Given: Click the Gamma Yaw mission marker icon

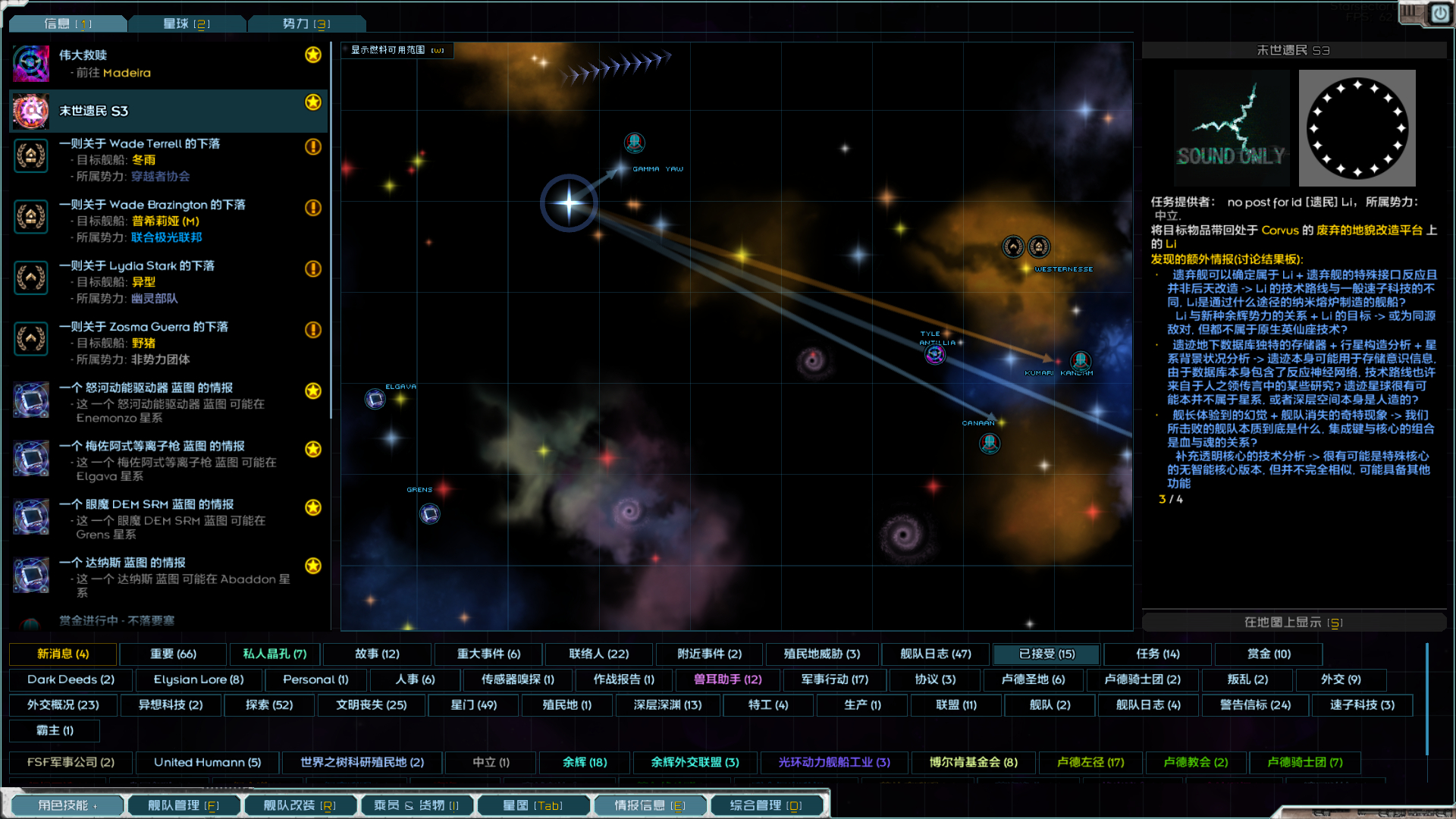Looking at the screenshot, I should click(x=634, y=142).
